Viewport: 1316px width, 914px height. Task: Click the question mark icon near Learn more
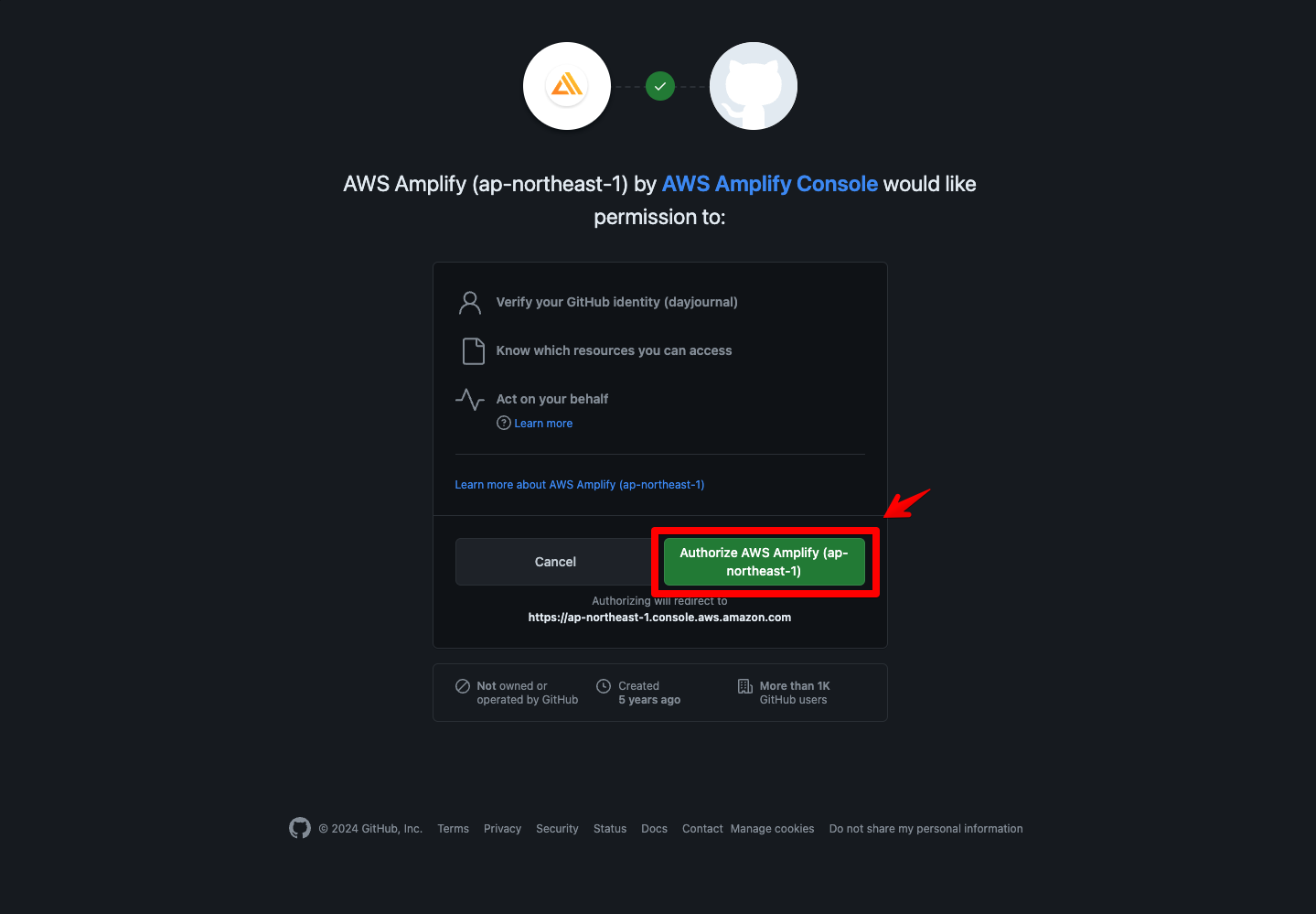[503, 423]
